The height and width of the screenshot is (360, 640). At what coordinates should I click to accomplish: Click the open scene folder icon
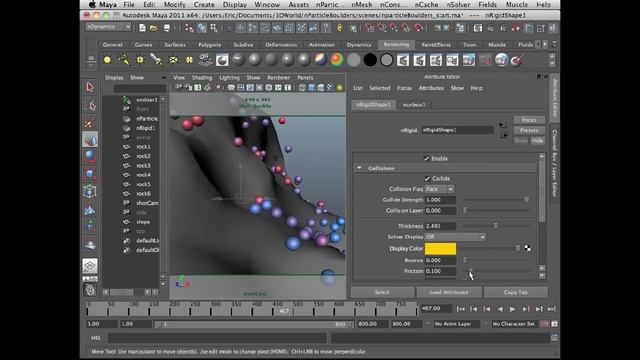tap(154, 28)
